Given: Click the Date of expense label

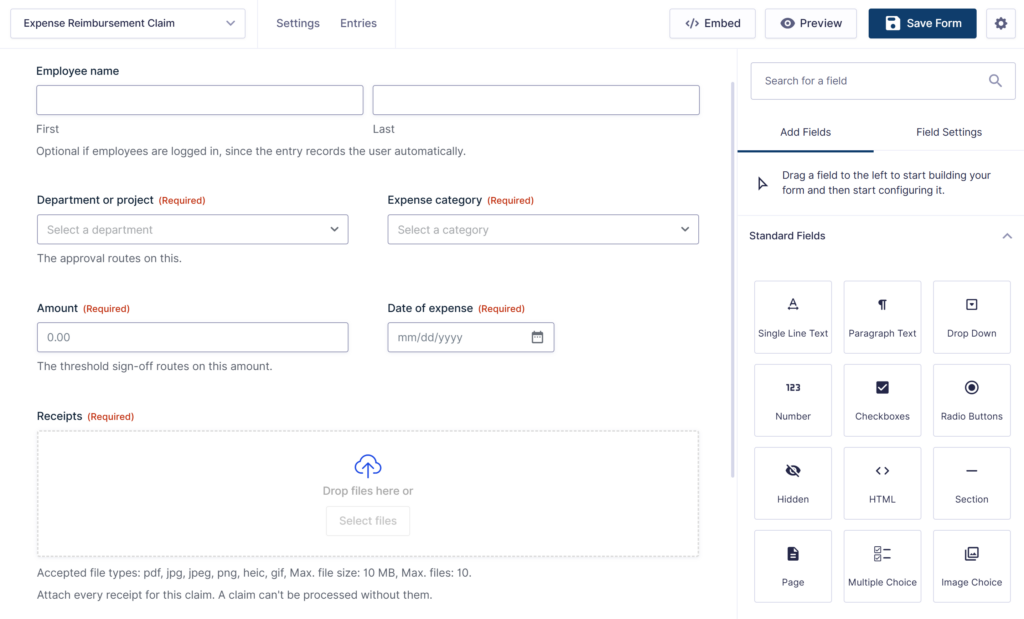Looking at the screenshot, I should coord(430,308).
